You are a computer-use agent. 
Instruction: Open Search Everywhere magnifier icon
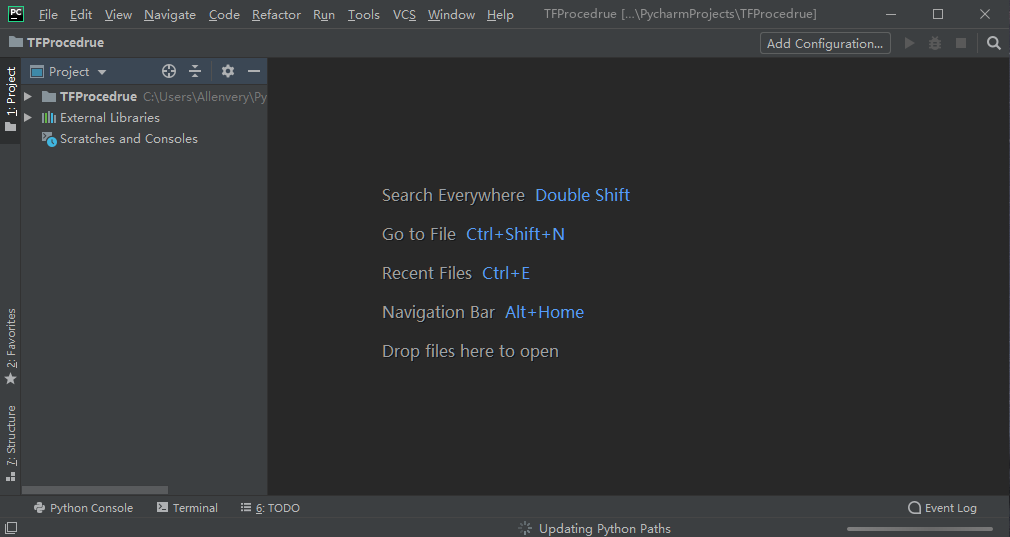pos(994,43)
